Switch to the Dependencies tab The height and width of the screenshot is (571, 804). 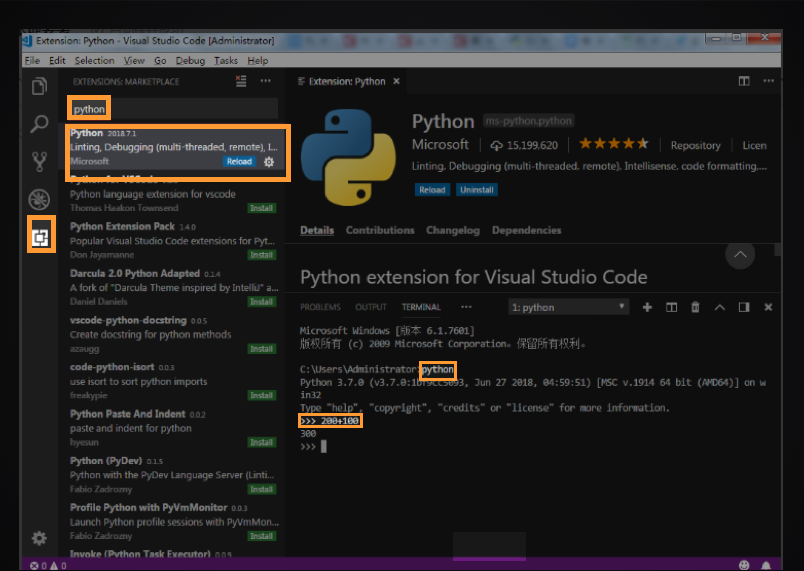coord(527,230)
